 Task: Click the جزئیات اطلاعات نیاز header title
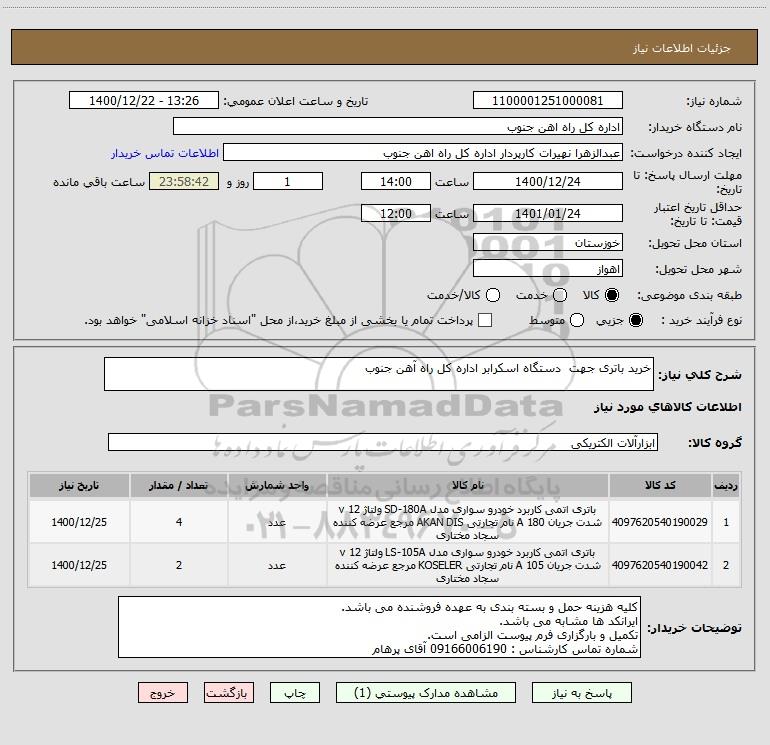681,48
